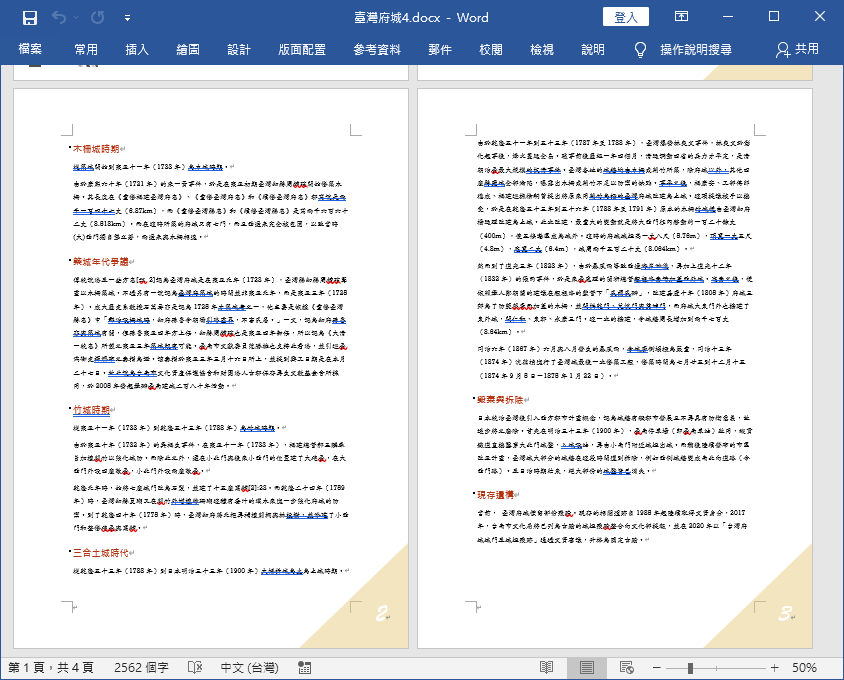Click the 築城年代爭議 heading
Image resolution: width=844 pixels, height=680 pixels.
(x=101, y=262)
